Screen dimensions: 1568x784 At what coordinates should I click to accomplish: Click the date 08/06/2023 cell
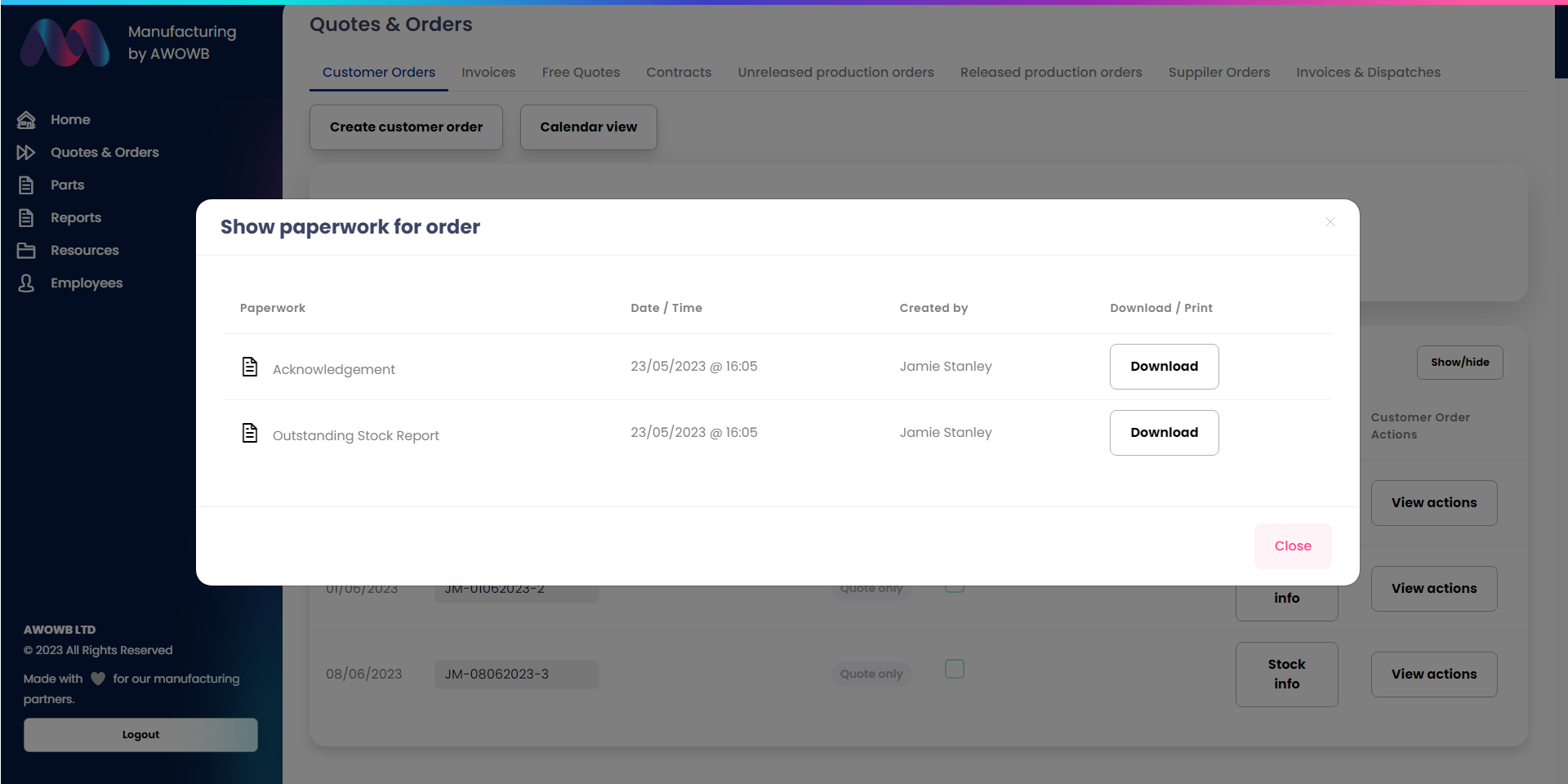(364, 675)
